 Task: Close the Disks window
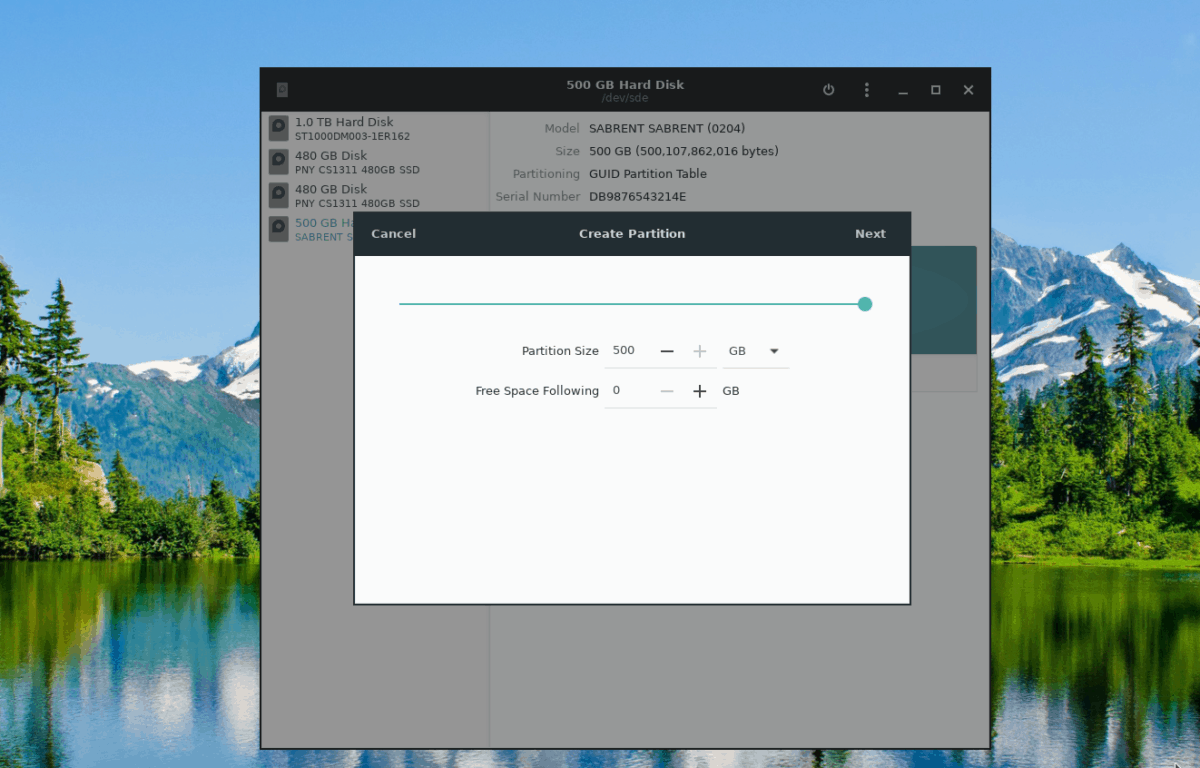click(968, 90)
